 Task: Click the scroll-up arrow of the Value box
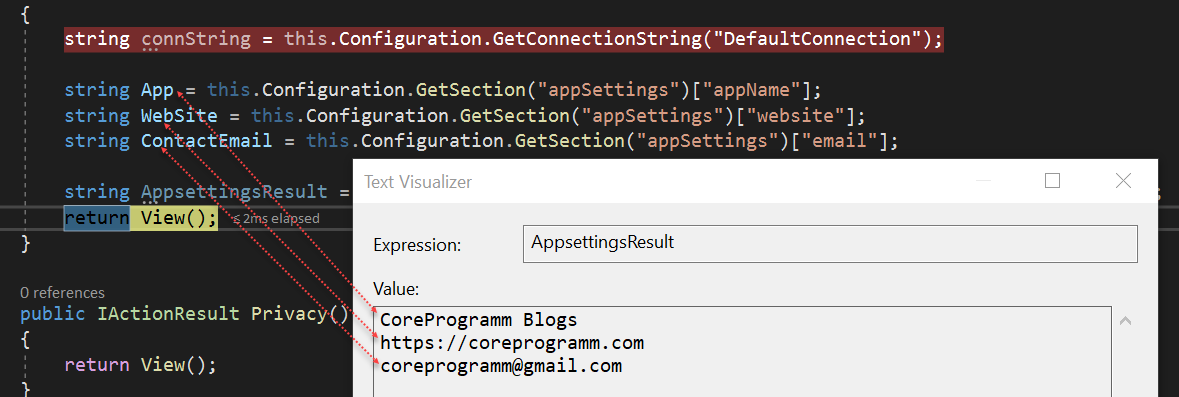1126,321
